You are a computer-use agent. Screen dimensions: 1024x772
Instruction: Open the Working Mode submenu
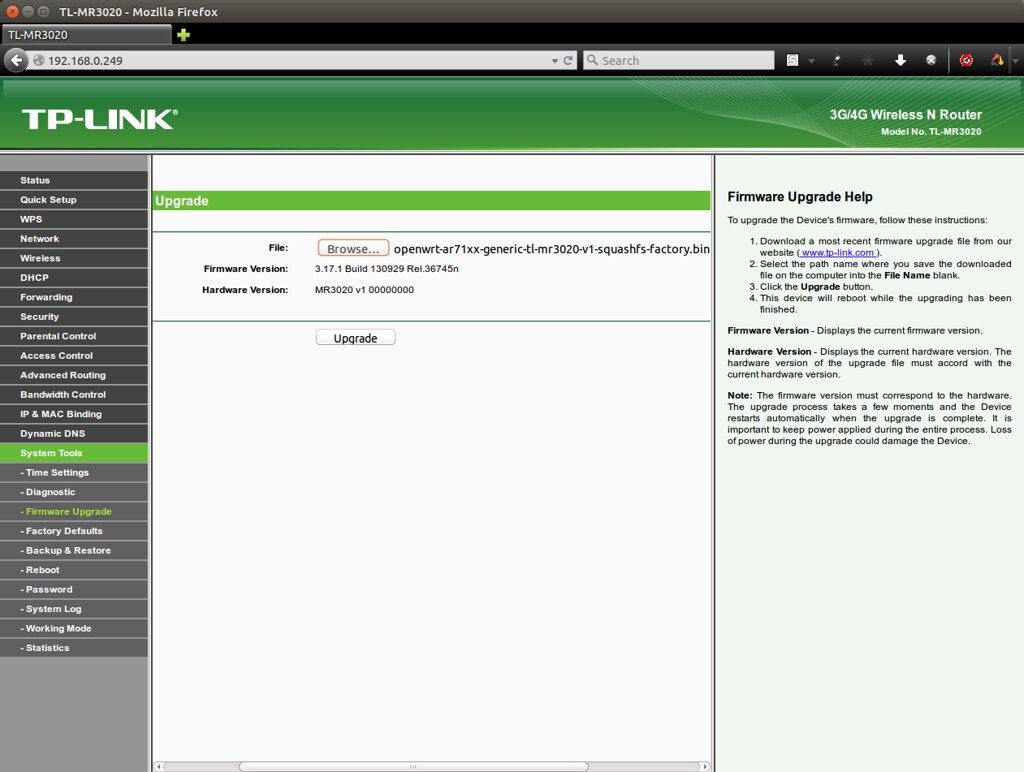pyautogui.click(x=74, y=628)
